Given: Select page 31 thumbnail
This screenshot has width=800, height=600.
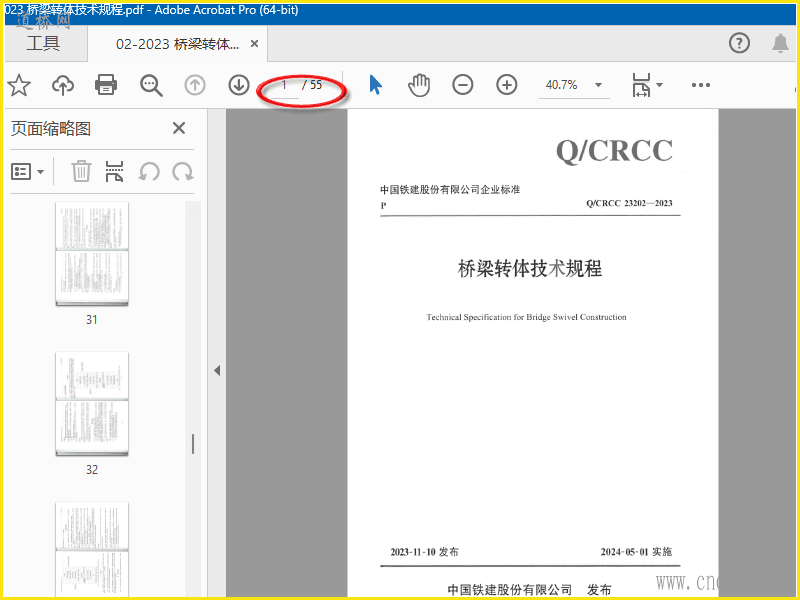Looking at the screenshot, I should tap(92, 254).
